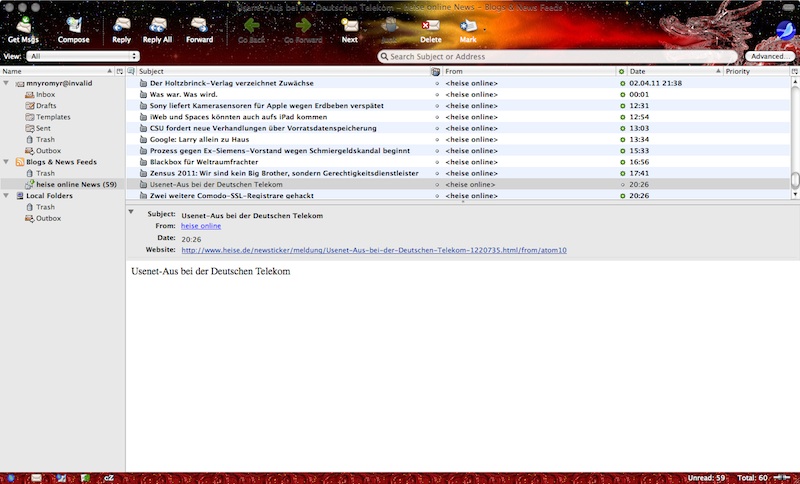Toggle unread indicator for 'Google: Larry allein zu Haus'
This screenshot has width=800, height=484.
[x=622, y=139]
